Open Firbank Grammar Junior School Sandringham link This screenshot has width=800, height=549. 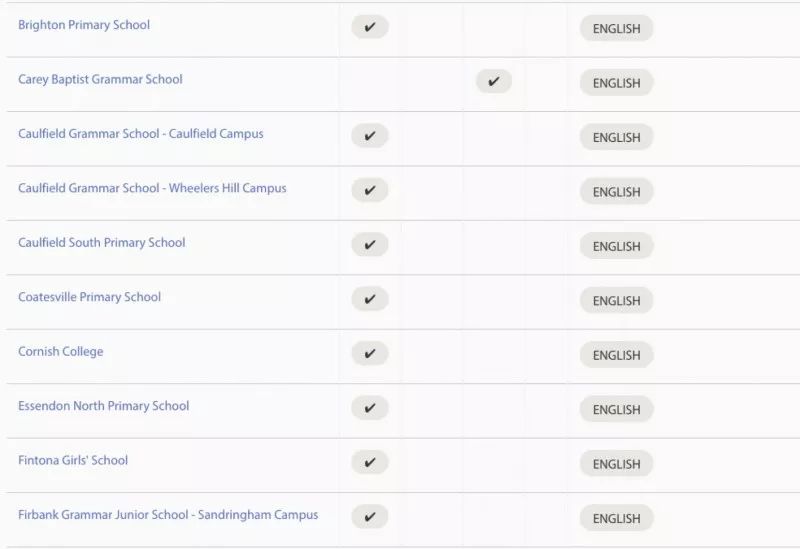(x=168, y=515)
